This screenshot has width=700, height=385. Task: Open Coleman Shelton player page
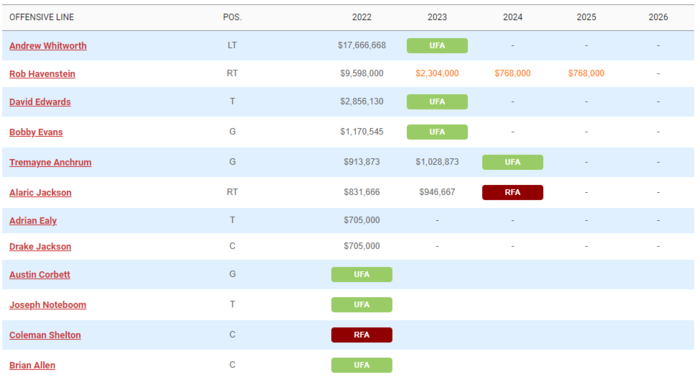point(45,335)
